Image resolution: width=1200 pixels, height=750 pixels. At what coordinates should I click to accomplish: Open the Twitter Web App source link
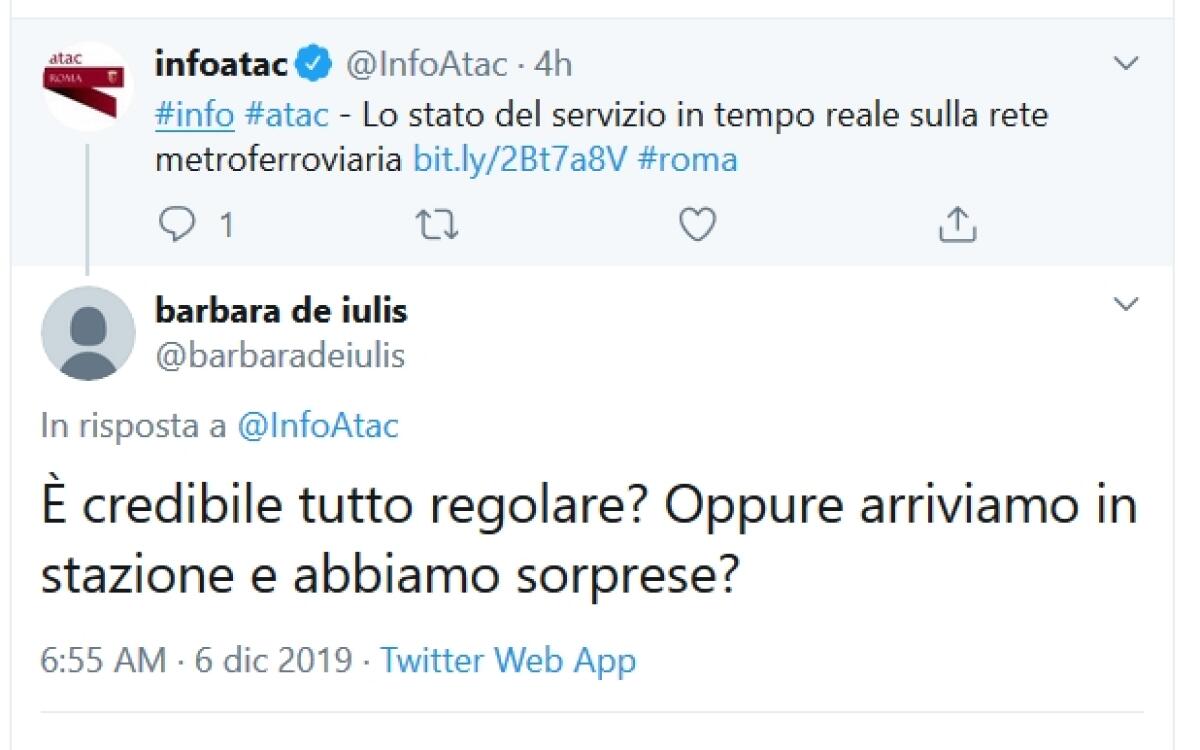pos(505,660)
